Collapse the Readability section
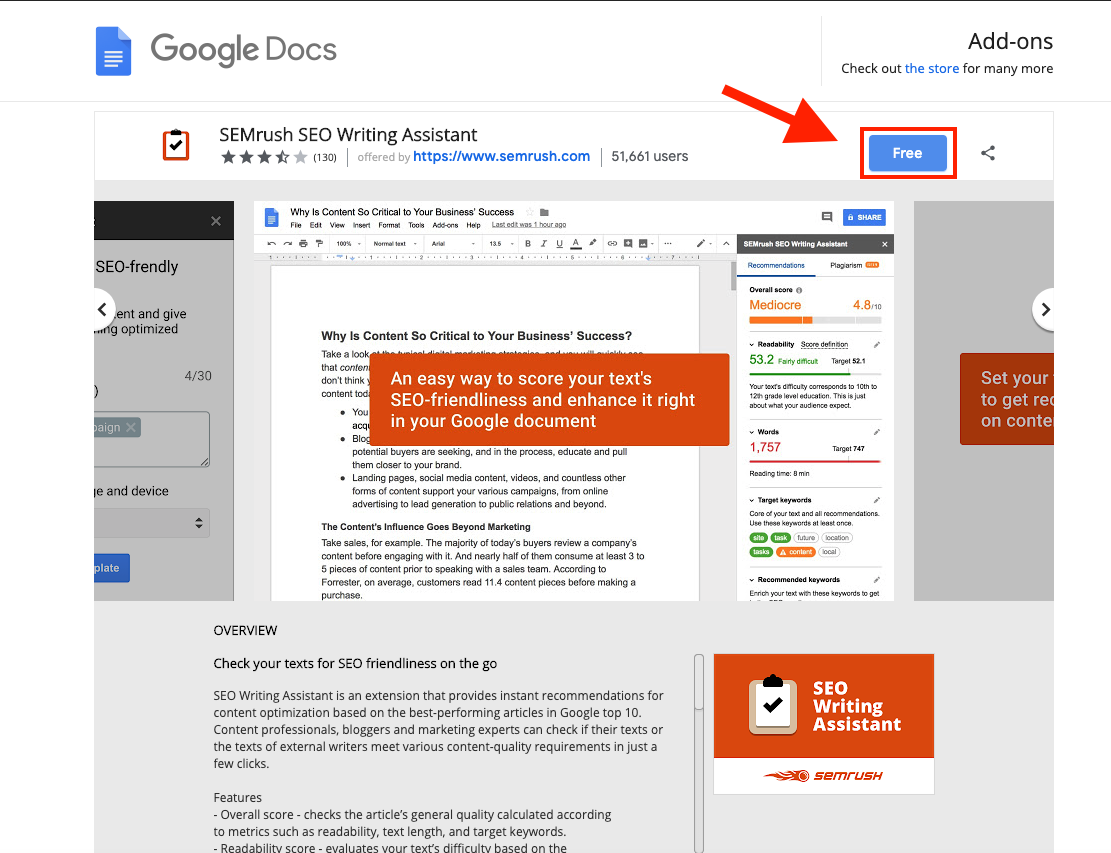1111x853 pixels. [x=752, y=345]
